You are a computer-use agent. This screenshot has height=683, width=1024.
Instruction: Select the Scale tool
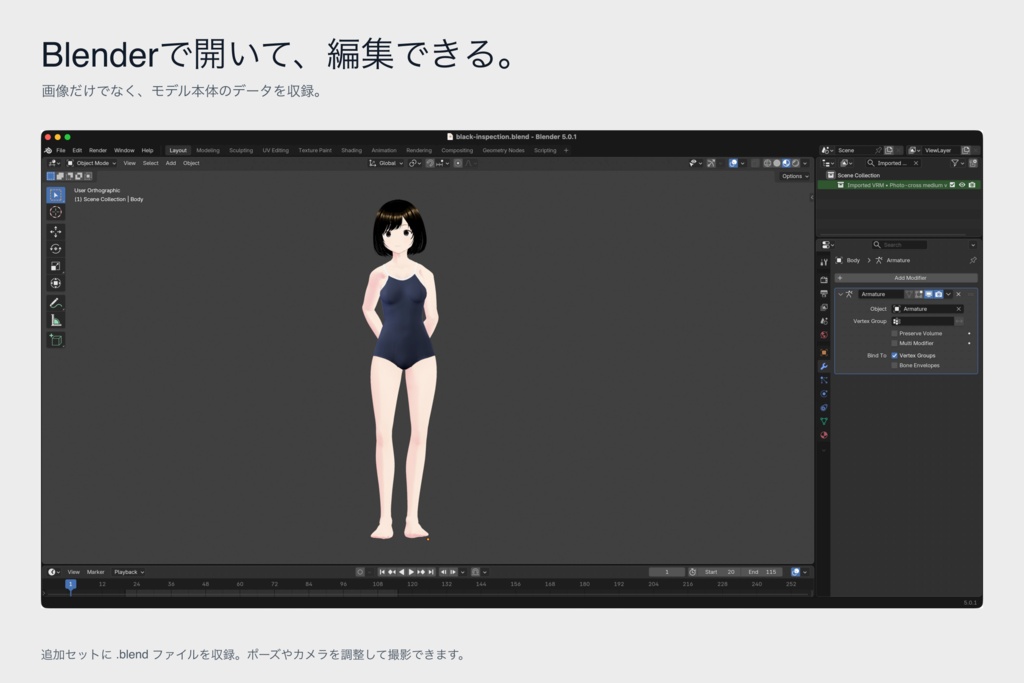coord(56,266)
